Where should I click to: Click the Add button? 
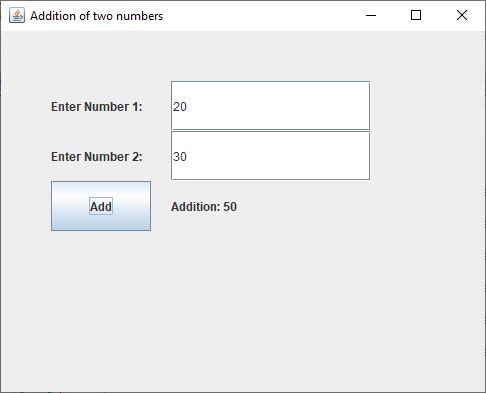tap(101, 206)
